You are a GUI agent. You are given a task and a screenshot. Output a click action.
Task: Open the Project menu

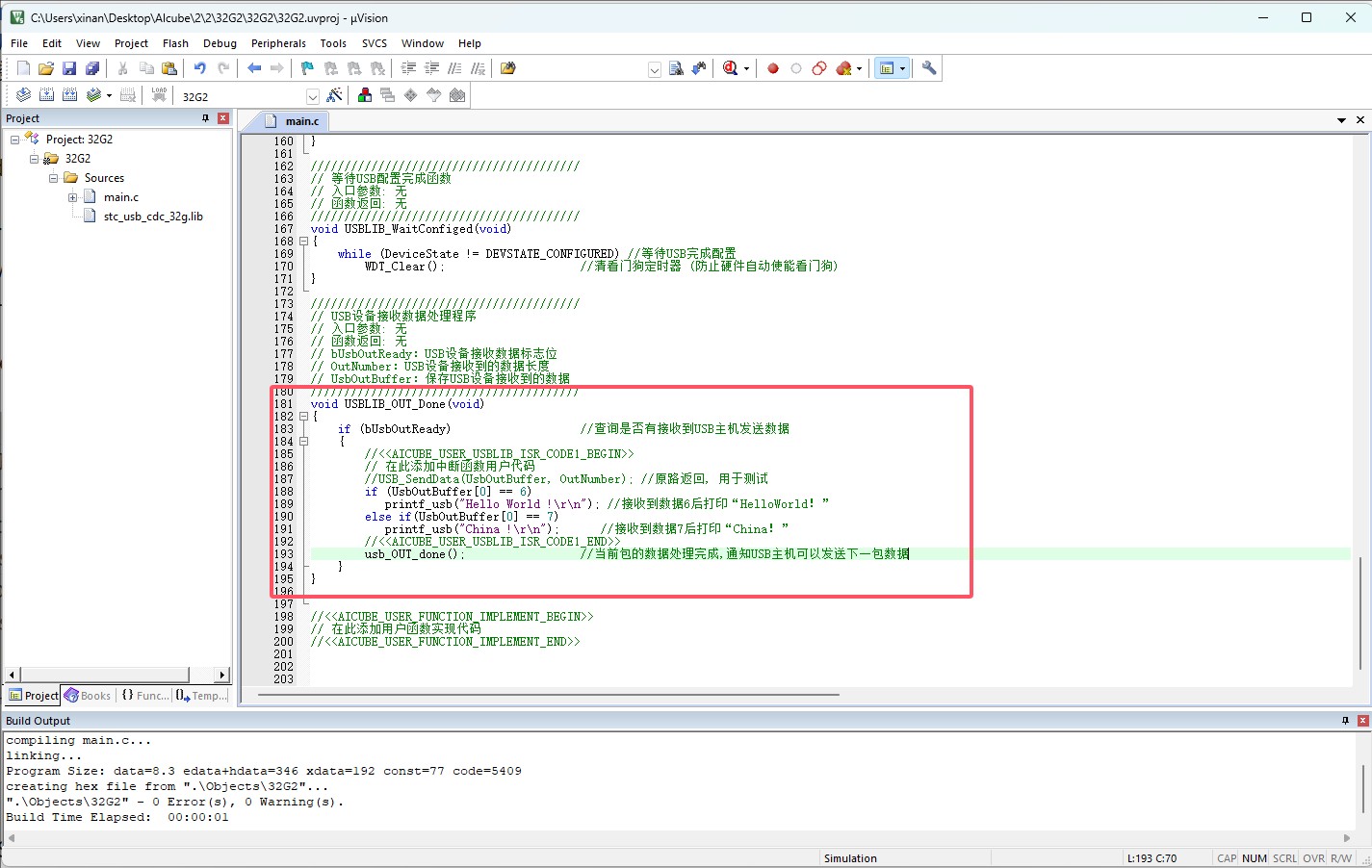131,43
